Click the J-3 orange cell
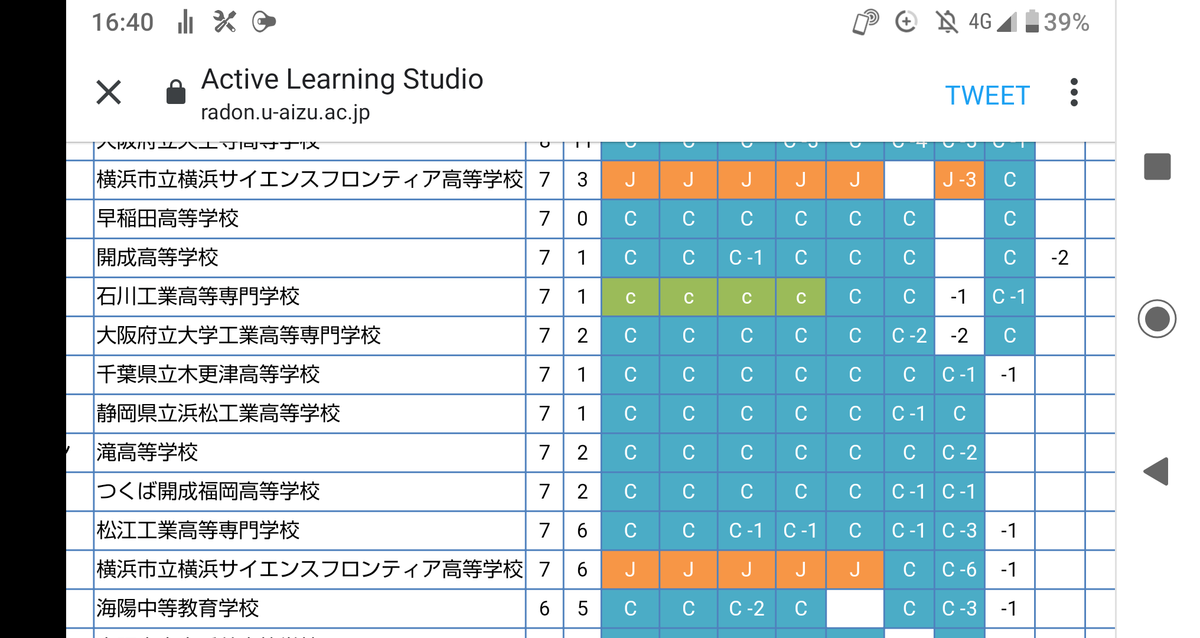1200x638 pixels. [959, 180]
